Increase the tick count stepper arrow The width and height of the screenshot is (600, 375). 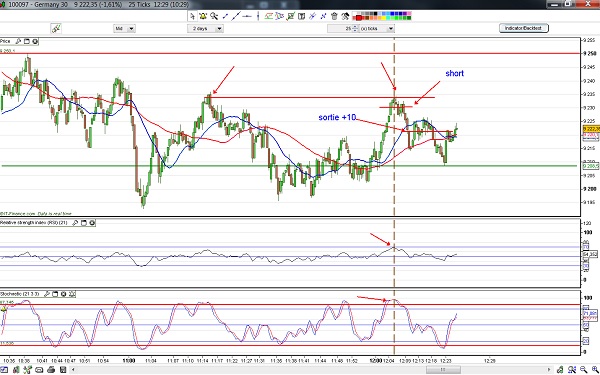click(355, 26)
